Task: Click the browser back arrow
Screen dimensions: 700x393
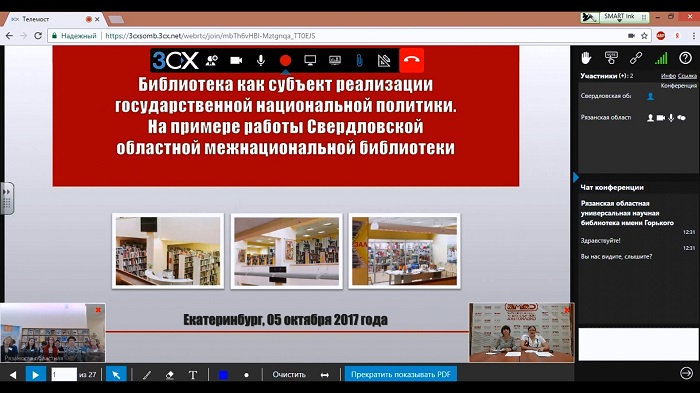Action: [9, 36]
